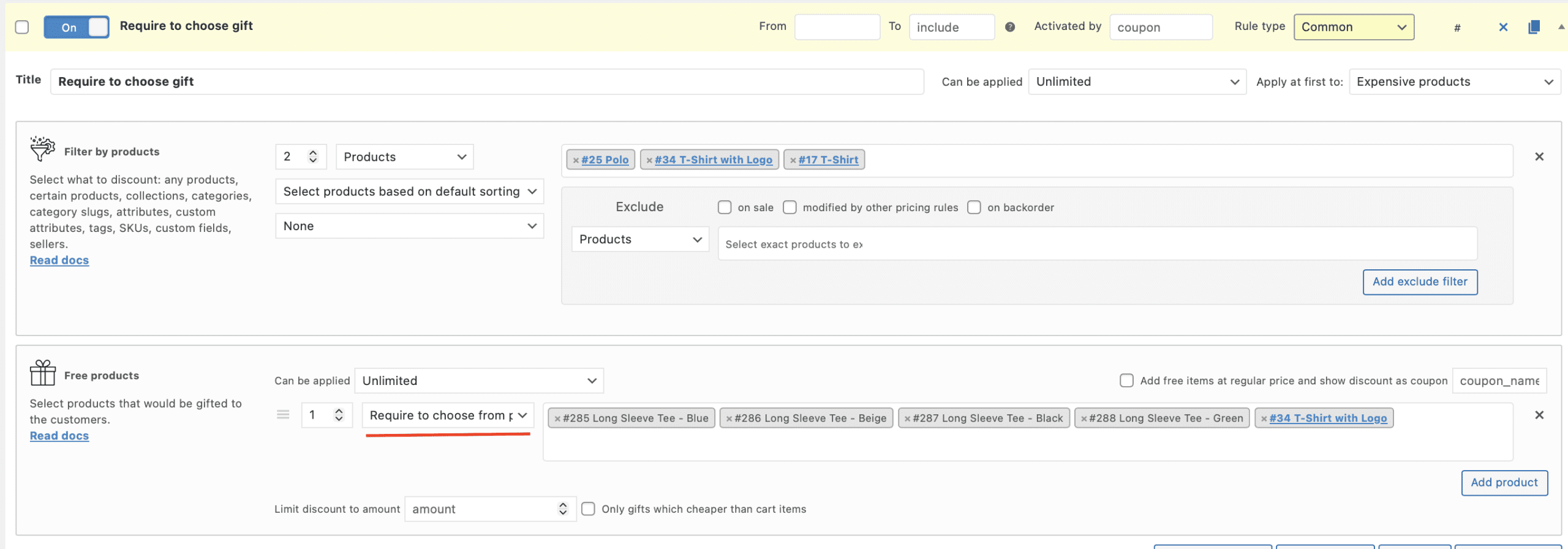Remove the free products gift row
Viewport: 1568px width, 549px height.
[1539, 415]
